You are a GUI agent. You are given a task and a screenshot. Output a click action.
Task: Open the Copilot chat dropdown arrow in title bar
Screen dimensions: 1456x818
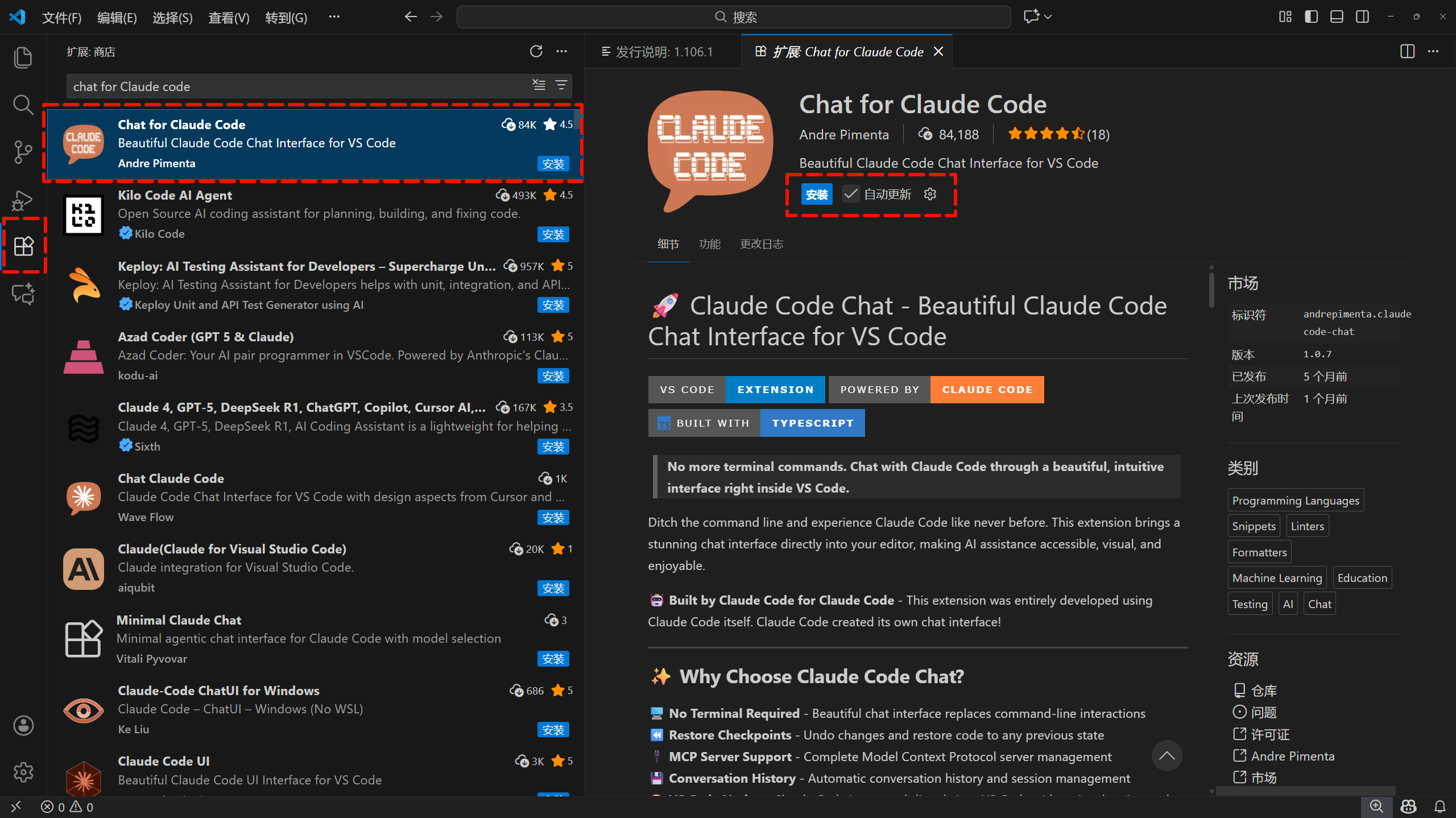(1048, 17)
